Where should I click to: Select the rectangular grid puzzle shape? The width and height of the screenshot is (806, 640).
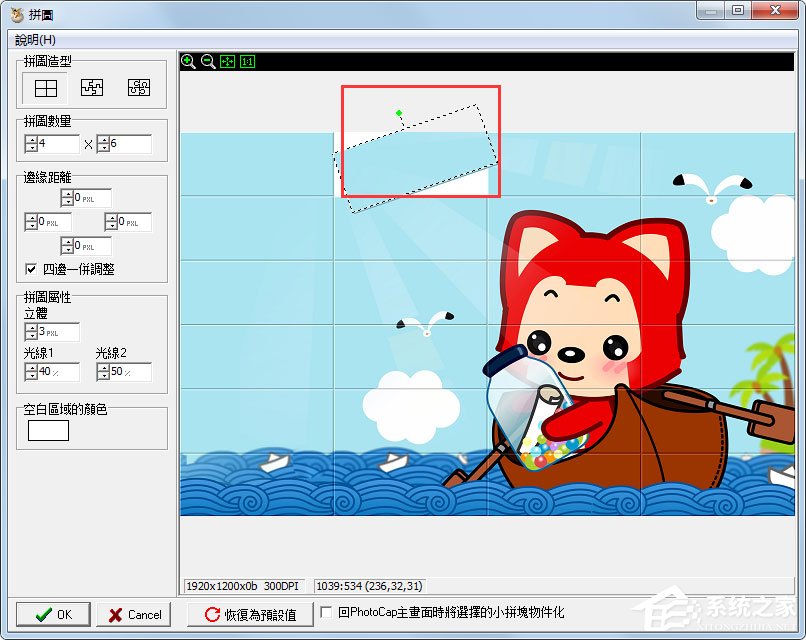click(45, 88)
